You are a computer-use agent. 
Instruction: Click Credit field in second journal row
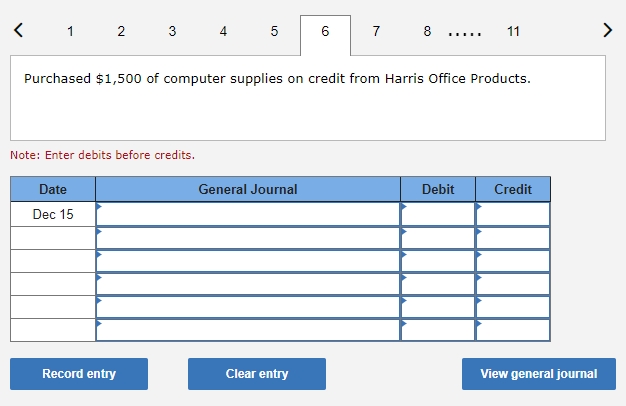(513, 238)
